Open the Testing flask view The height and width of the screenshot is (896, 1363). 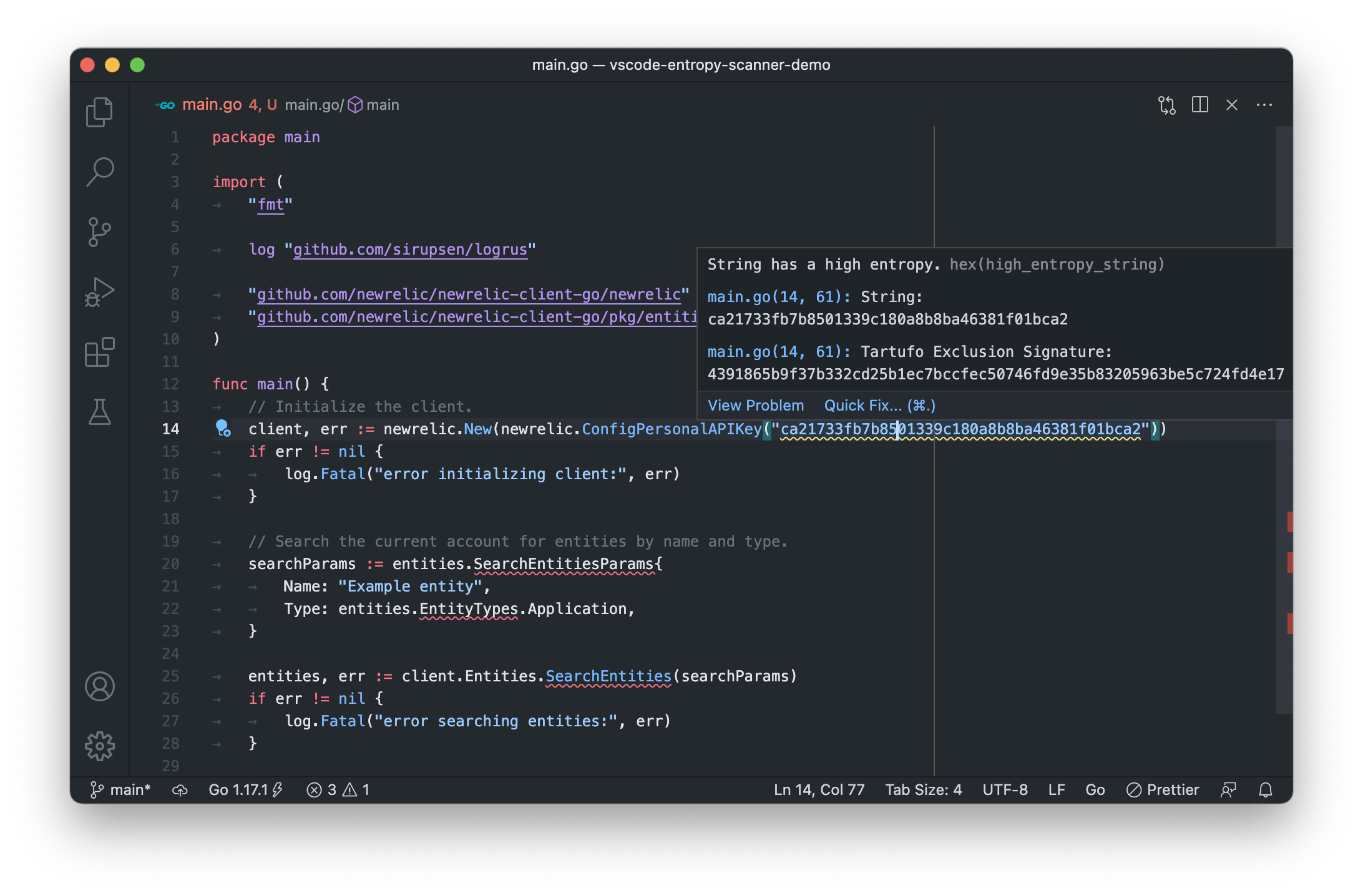click(x=99, y=412)
